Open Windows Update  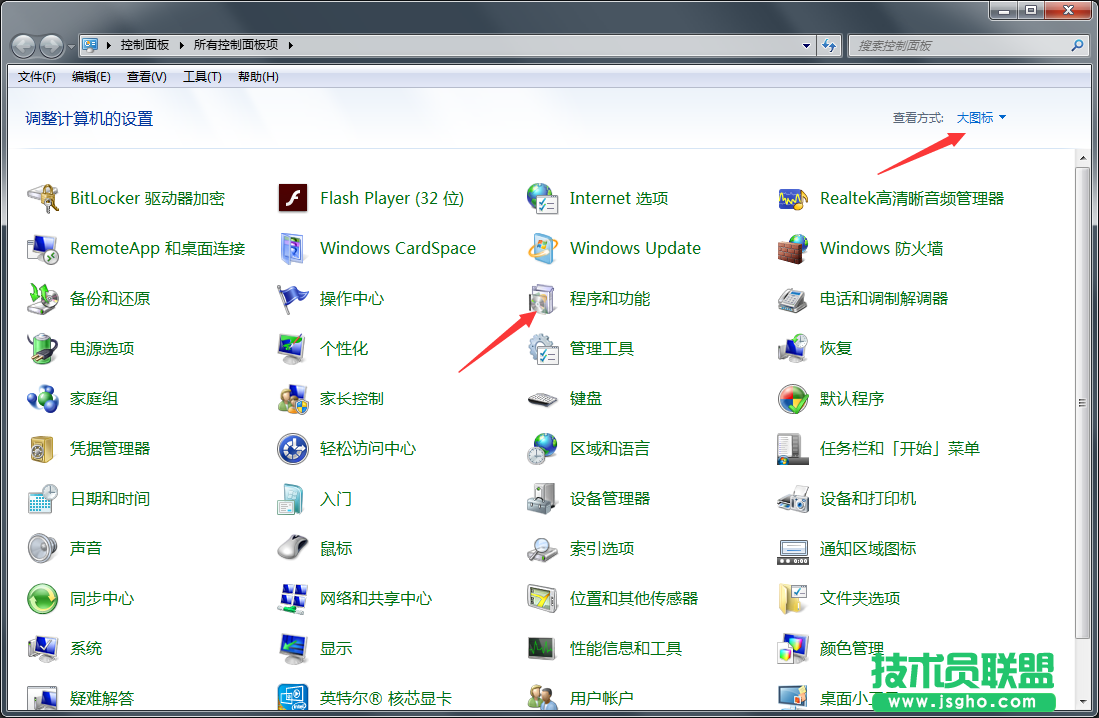click(x=634, y=248)
